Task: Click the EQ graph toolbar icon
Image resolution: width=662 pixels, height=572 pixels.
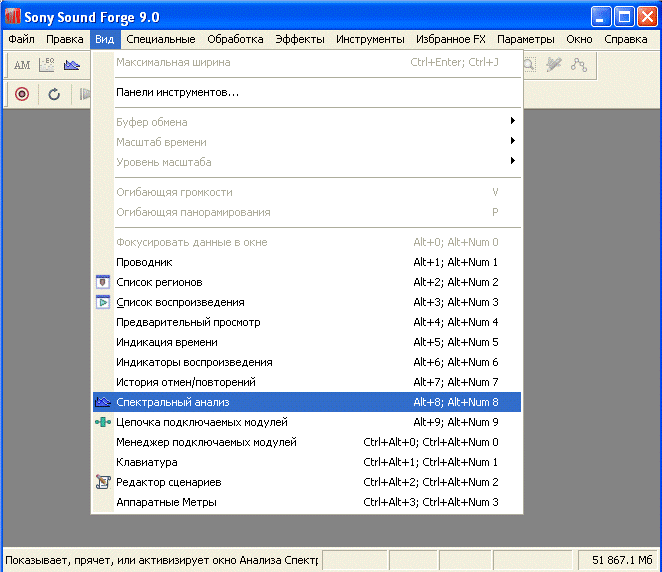Action: coord(46,65)
